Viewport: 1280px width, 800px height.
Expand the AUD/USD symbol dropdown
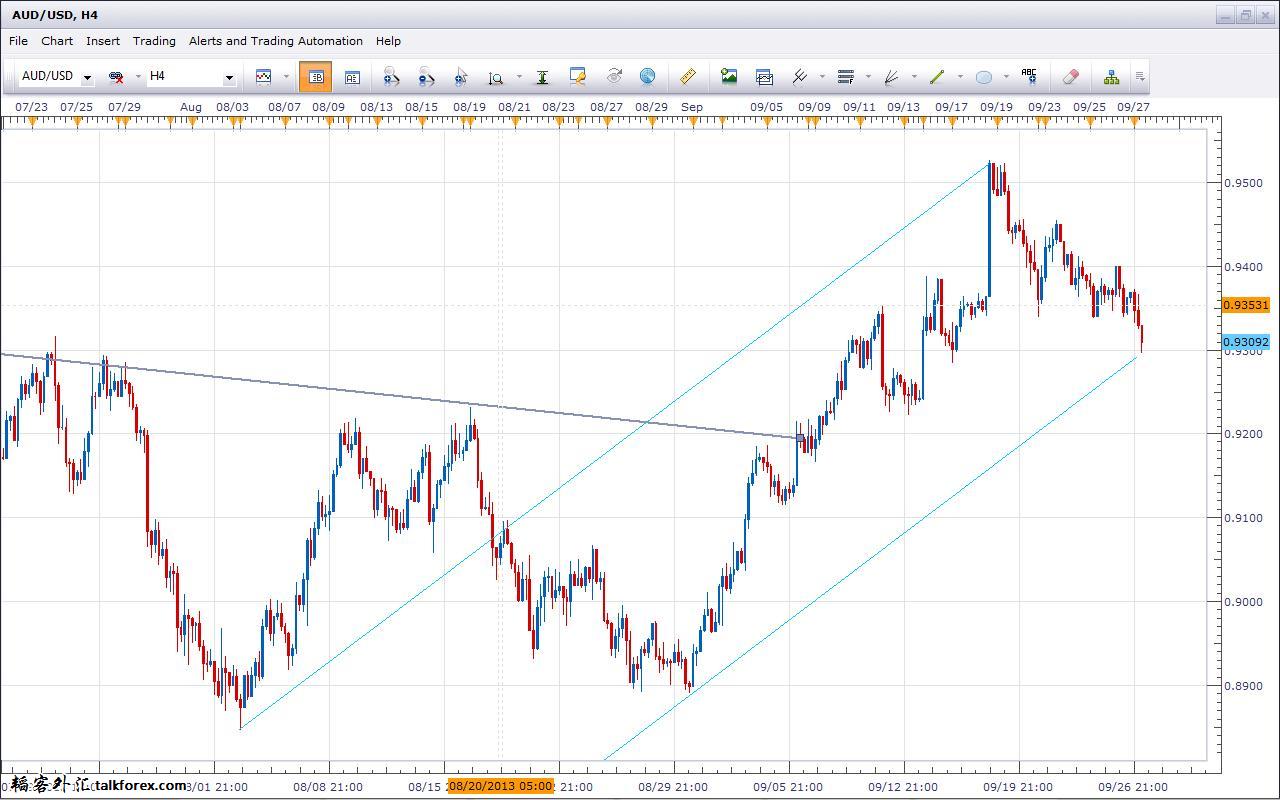point(88,77)
